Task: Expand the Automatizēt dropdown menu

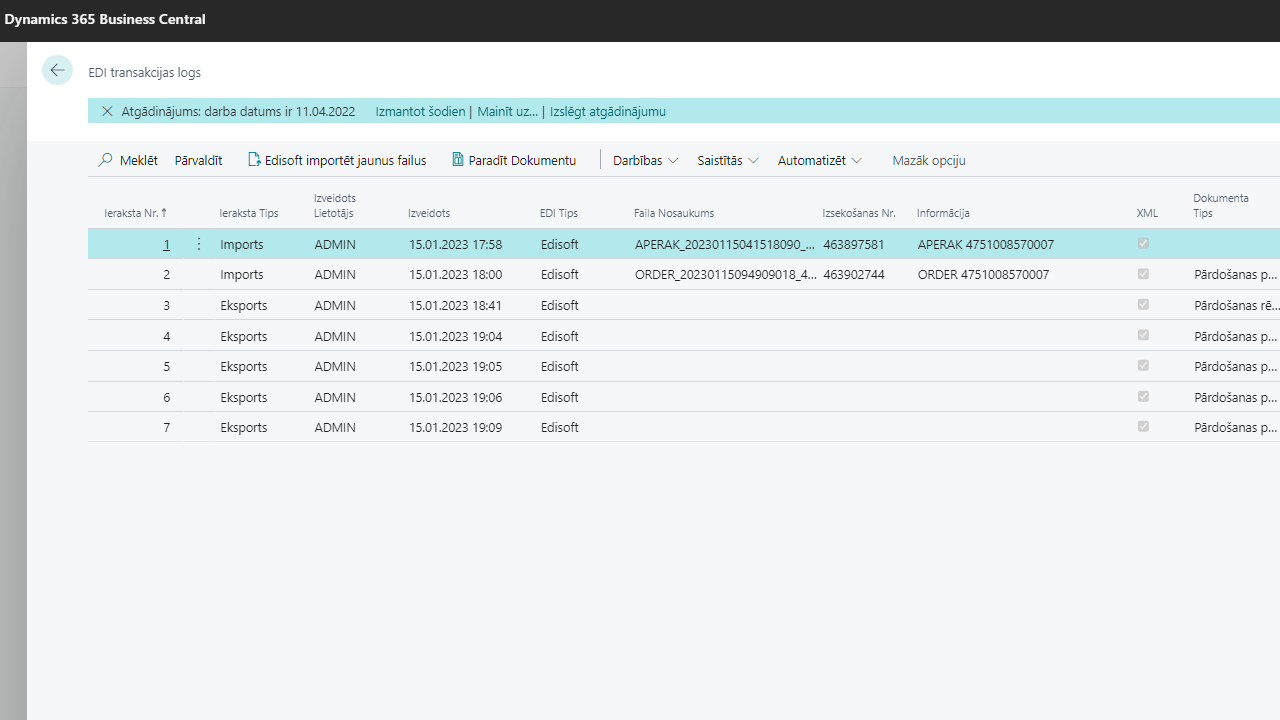Action: 819,160
